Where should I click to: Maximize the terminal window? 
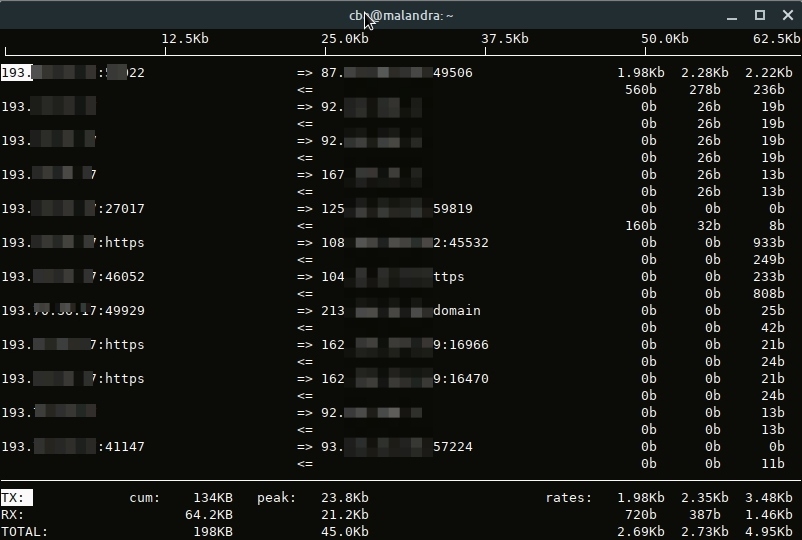click(x=759, y=15)
